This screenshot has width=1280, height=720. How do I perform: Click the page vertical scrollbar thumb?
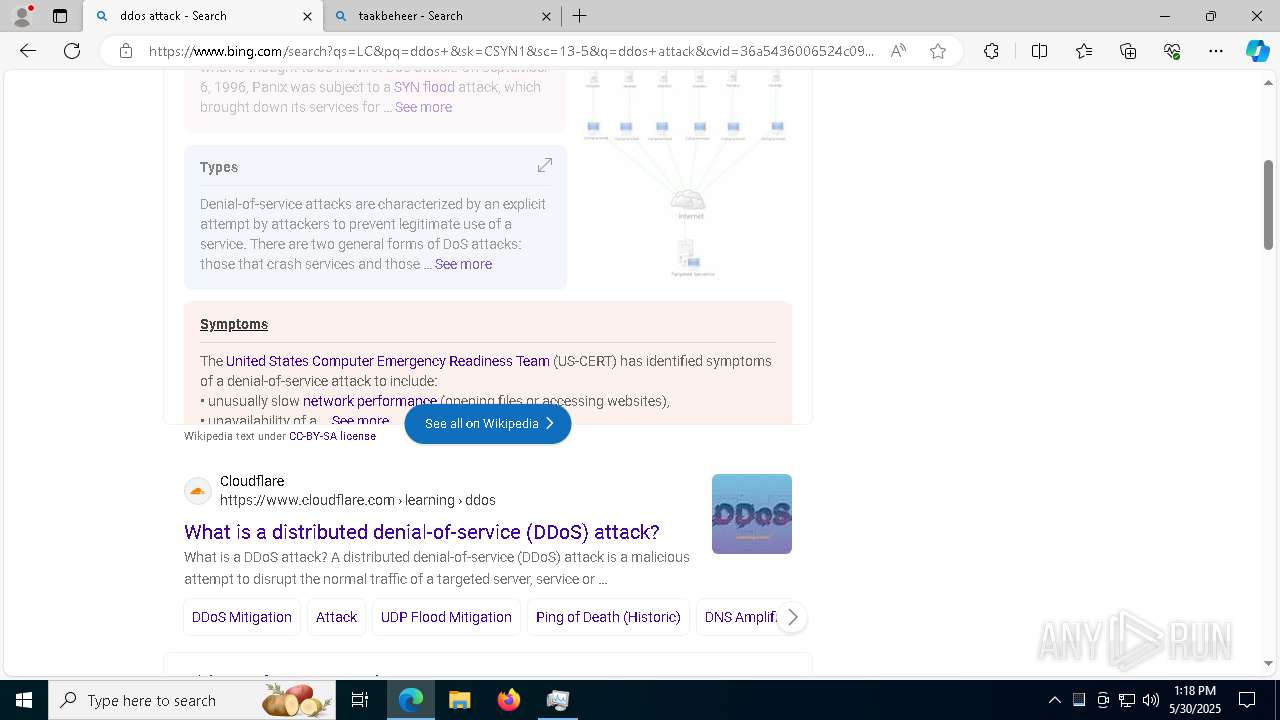coord(1268,205)
